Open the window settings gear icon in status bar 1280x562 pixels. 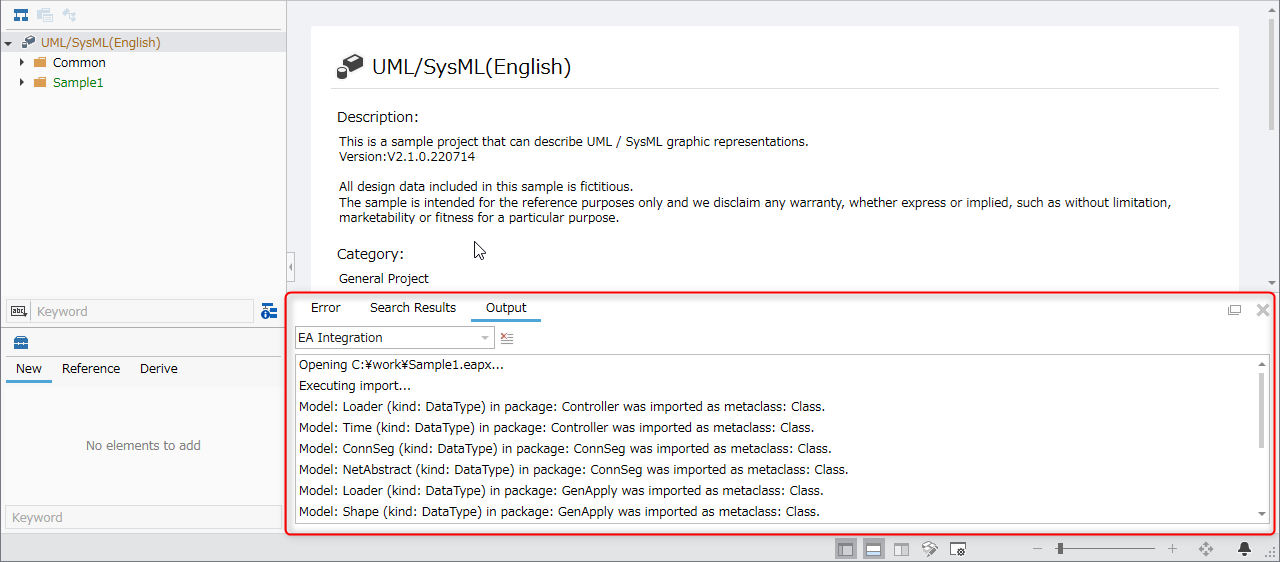957,549
